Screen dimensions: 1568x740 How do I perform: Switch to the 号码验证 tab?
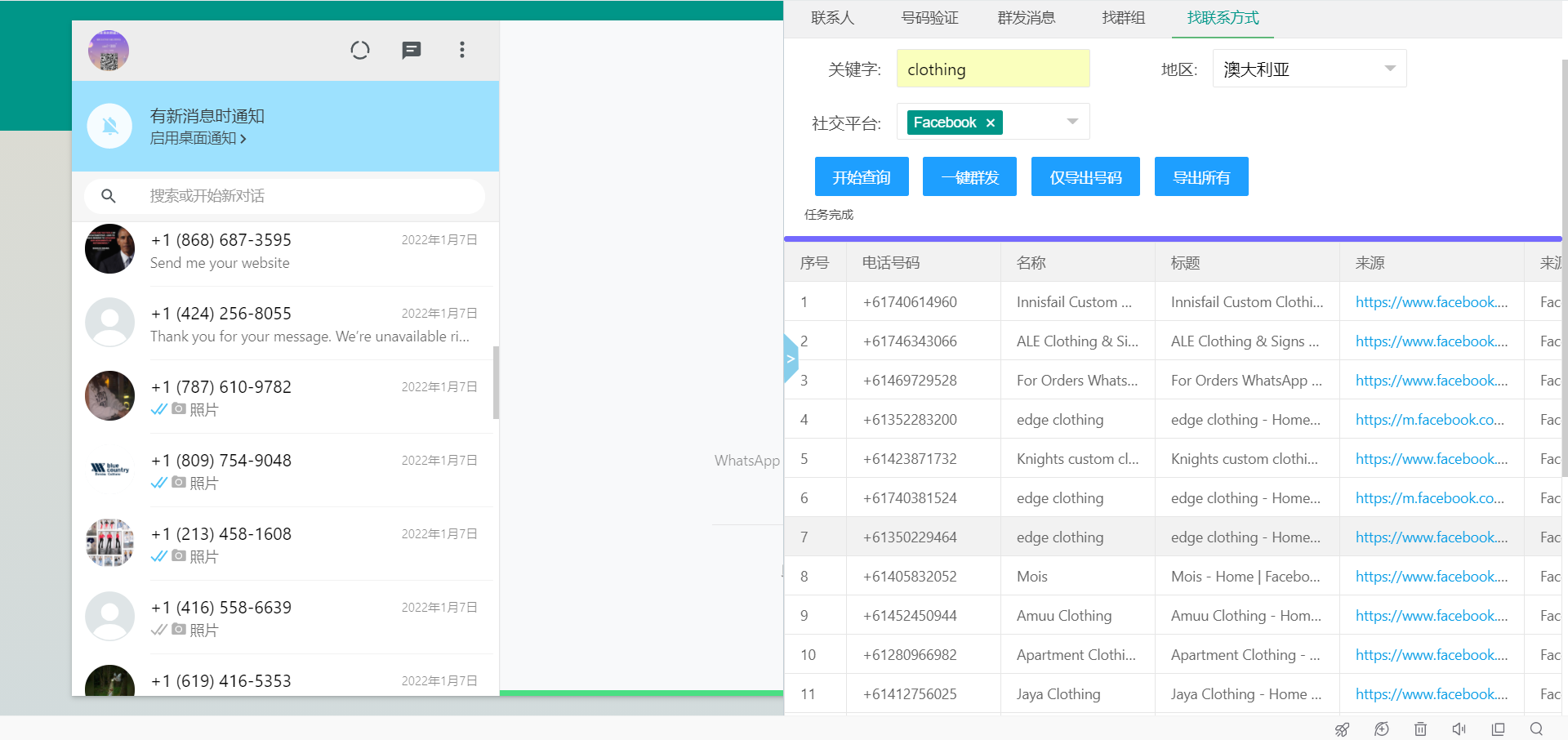pos(929,18)
